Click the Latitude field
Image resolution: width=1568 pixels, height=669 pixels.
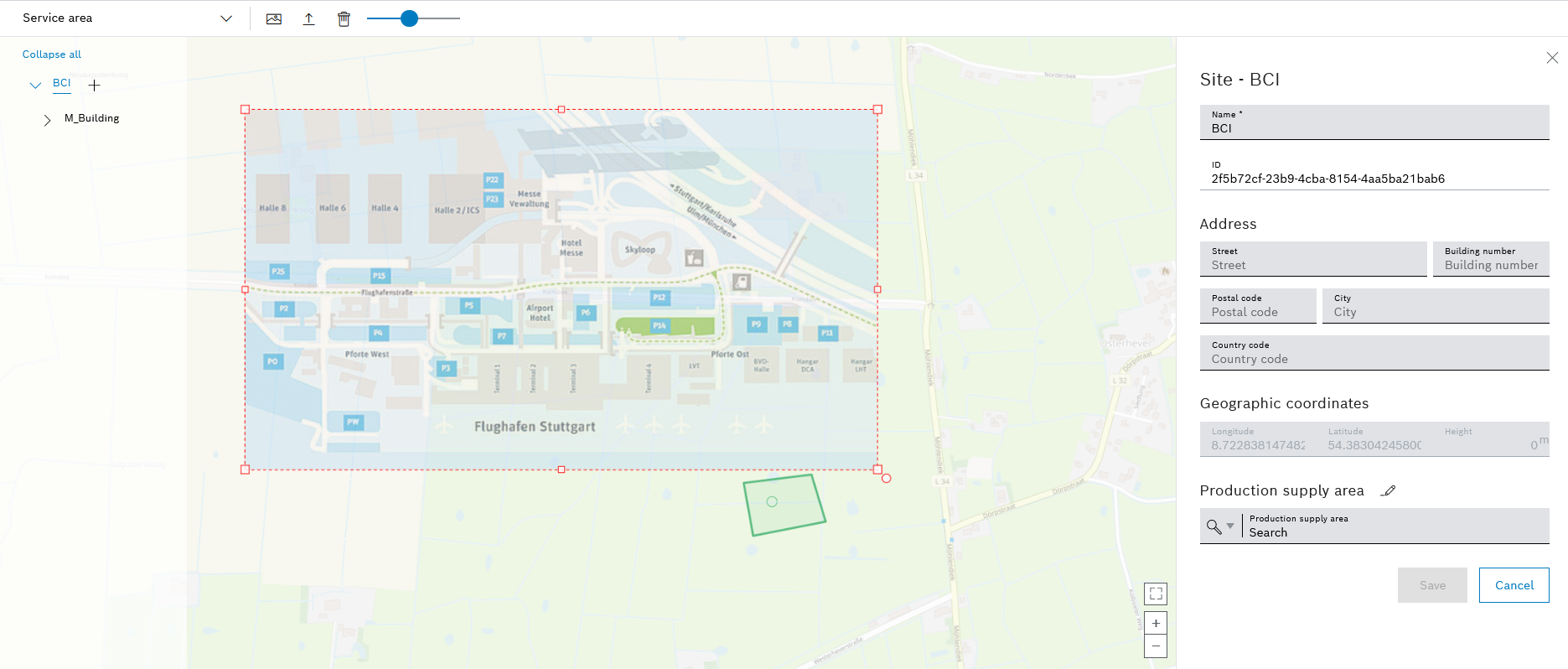(x=1374, y=439)
